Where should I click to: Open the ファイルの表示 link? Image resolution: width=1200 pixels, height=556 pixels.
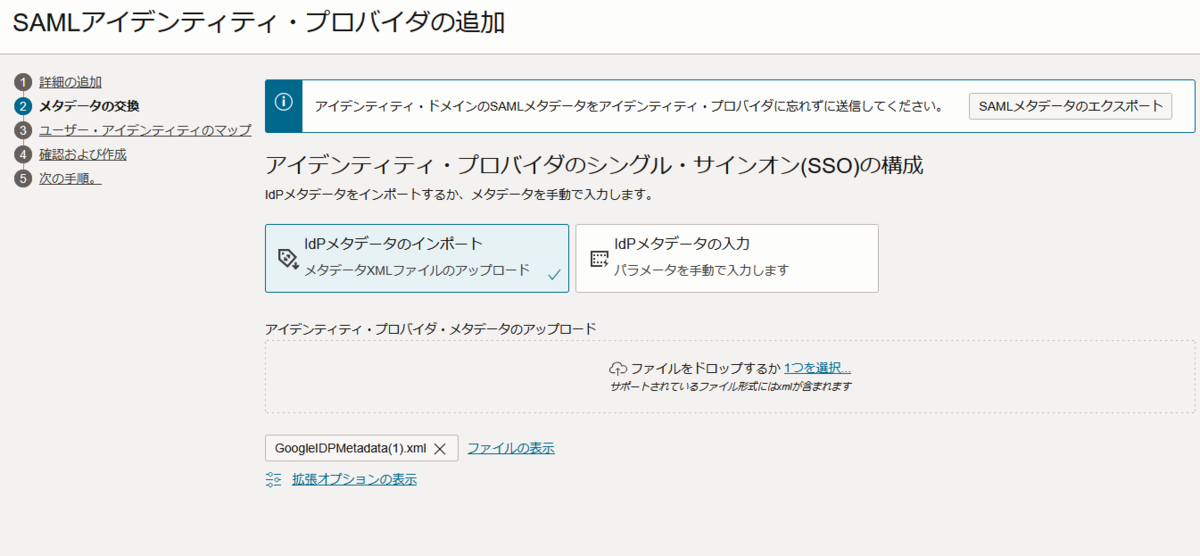[x=511, y=448]
